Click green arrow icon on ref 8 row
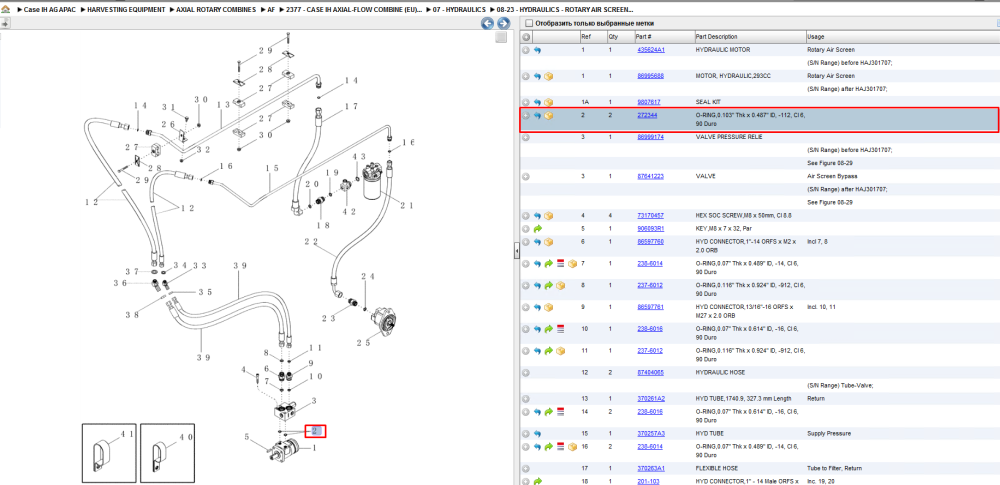1000x485 pixels. pos(548,285)
